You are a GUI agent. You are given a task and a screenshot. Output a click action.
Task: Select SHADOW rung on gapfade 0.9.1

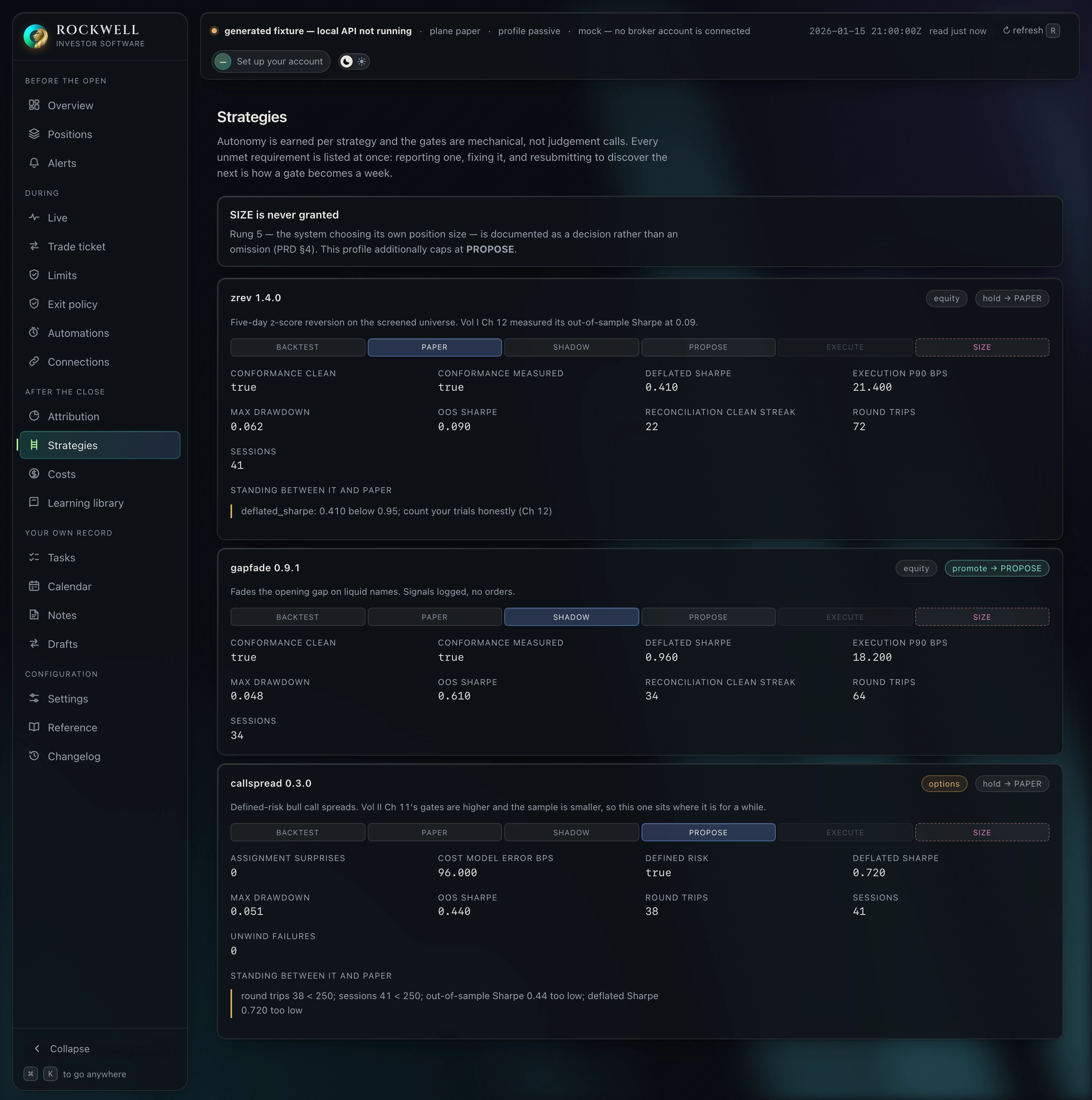click(571, 617)
